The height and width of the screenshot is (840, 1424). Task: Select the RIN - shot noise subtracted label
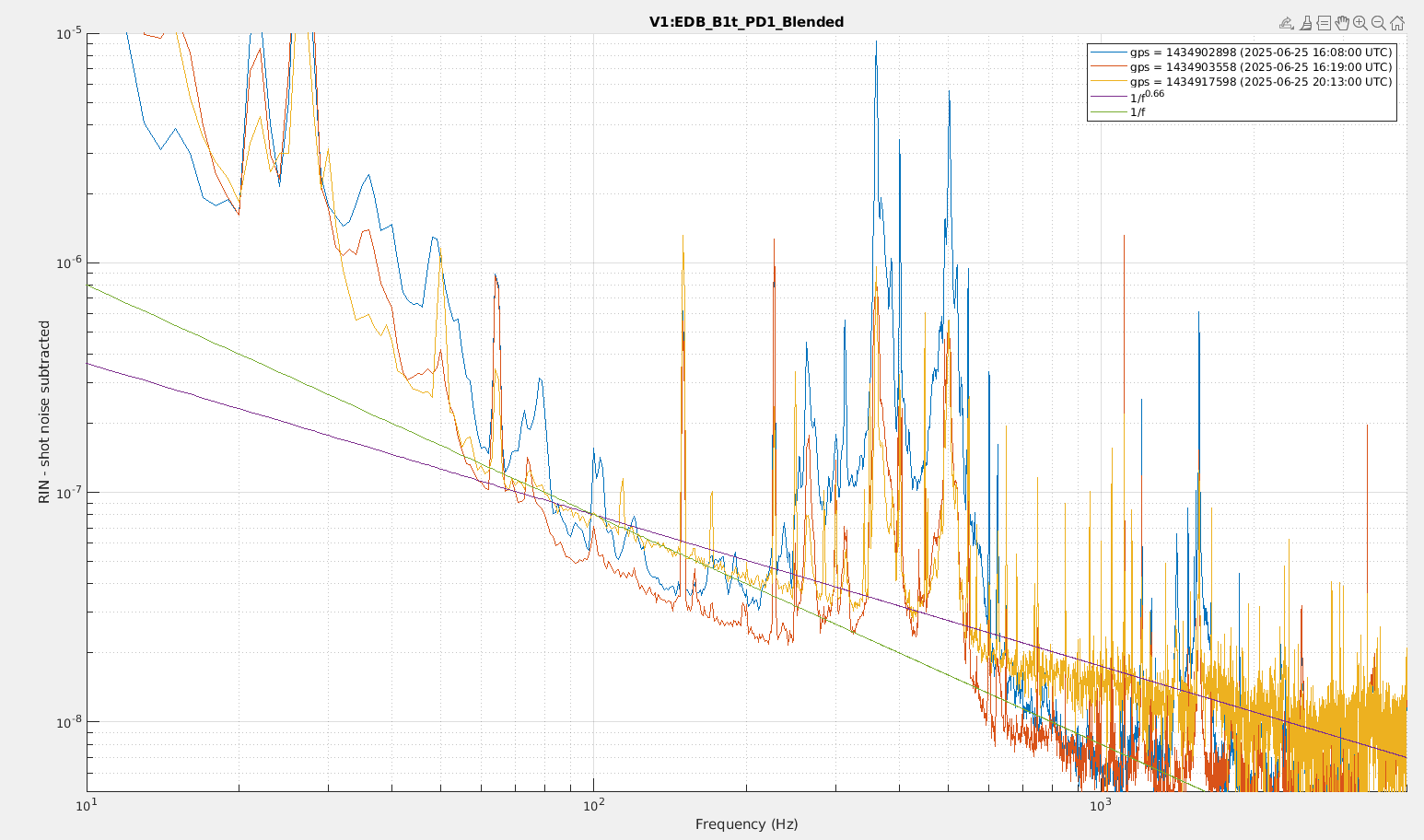pos(44,412)
